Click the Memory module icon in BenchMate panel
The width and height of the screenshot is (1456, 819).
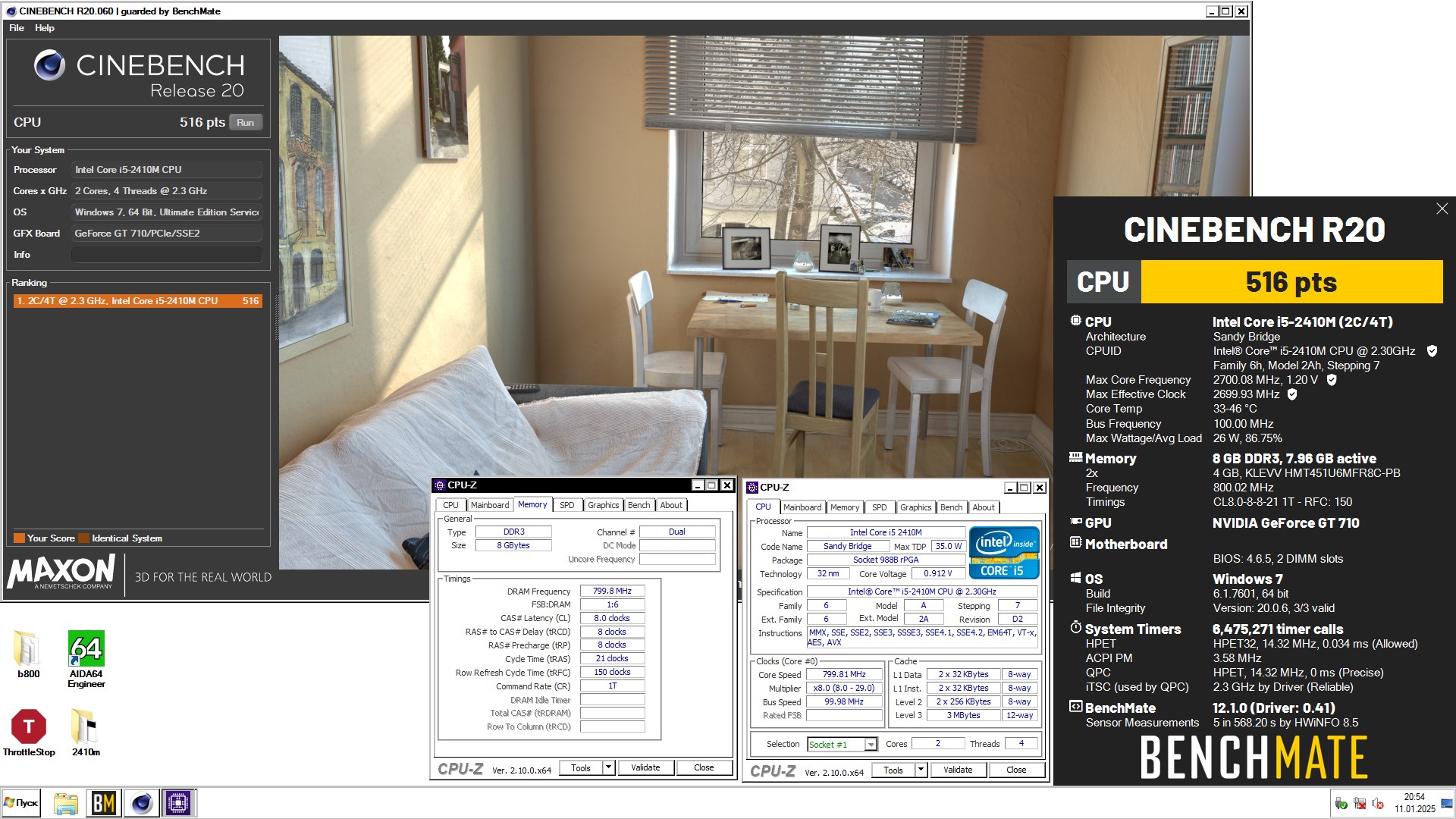(1075, 457)
